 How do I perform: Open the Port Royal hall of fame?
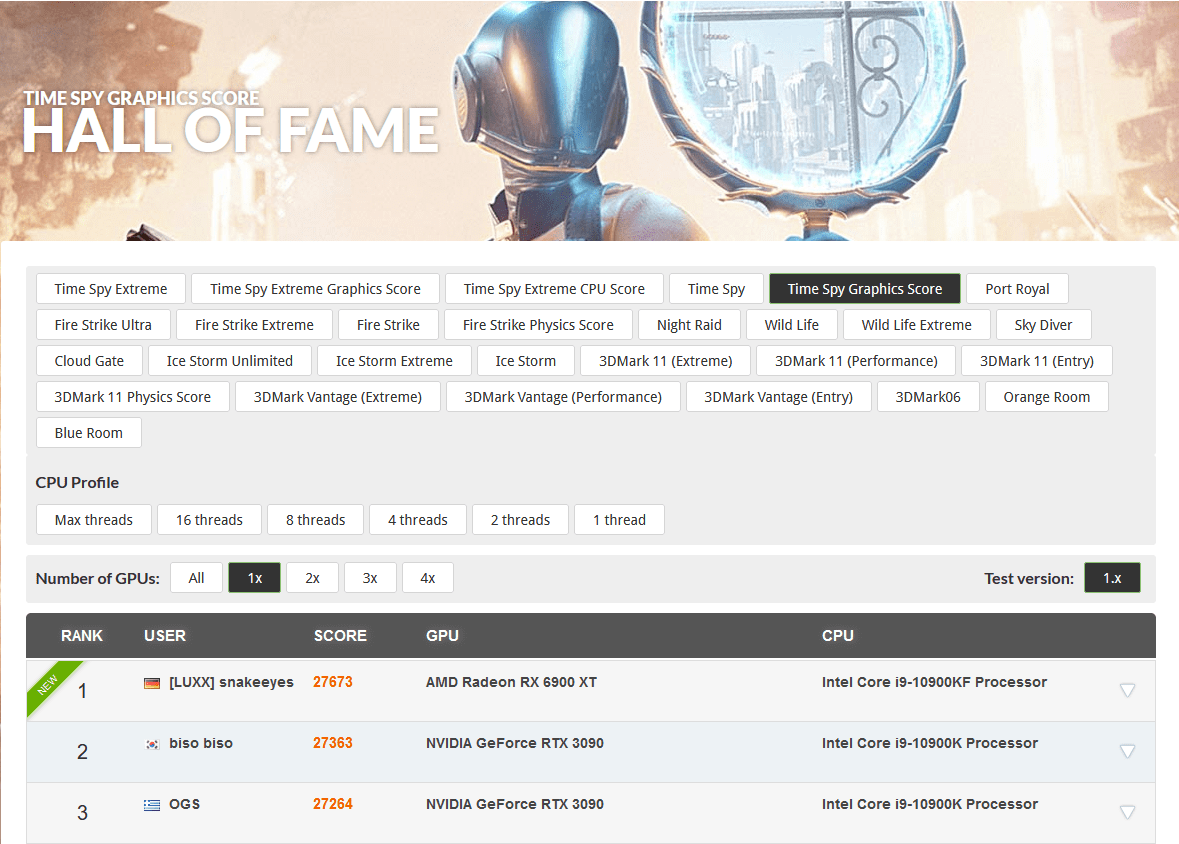(1017, 289)
